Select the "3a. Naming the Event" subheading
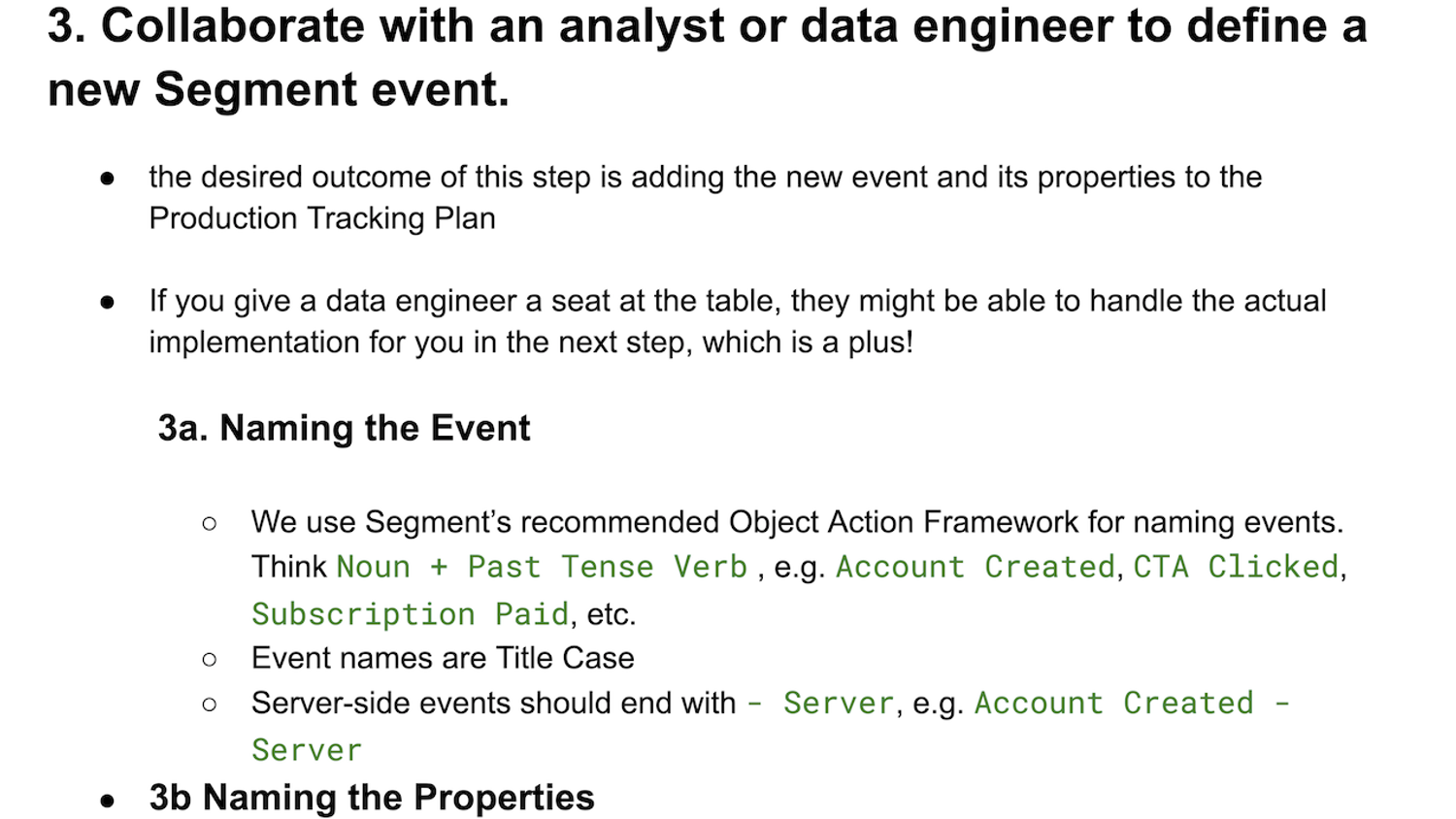 click(x=344, y=428)
